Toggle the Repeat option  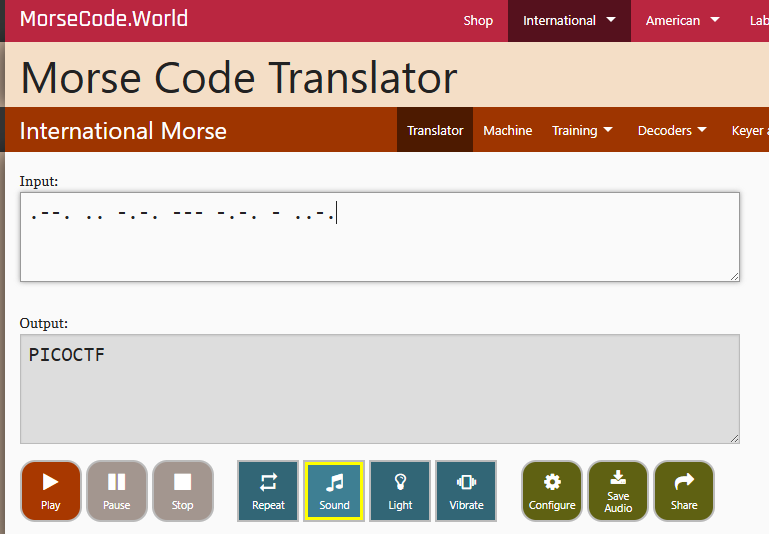268,491
